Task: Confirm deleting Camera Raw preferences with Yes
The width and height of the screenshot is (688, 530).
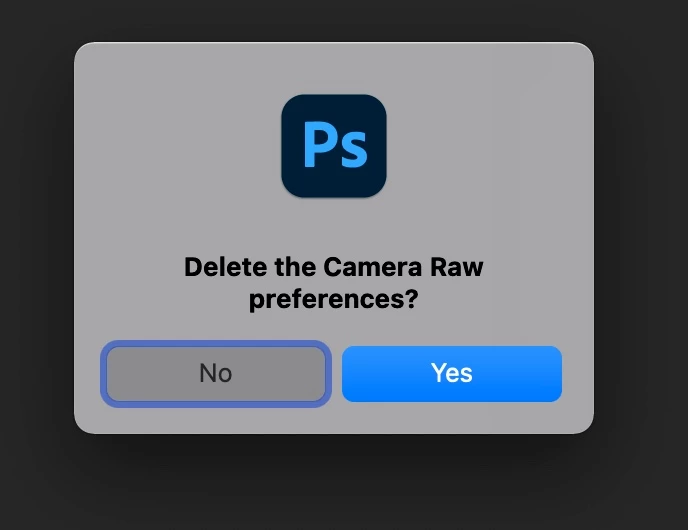Action: pos(452,373)
